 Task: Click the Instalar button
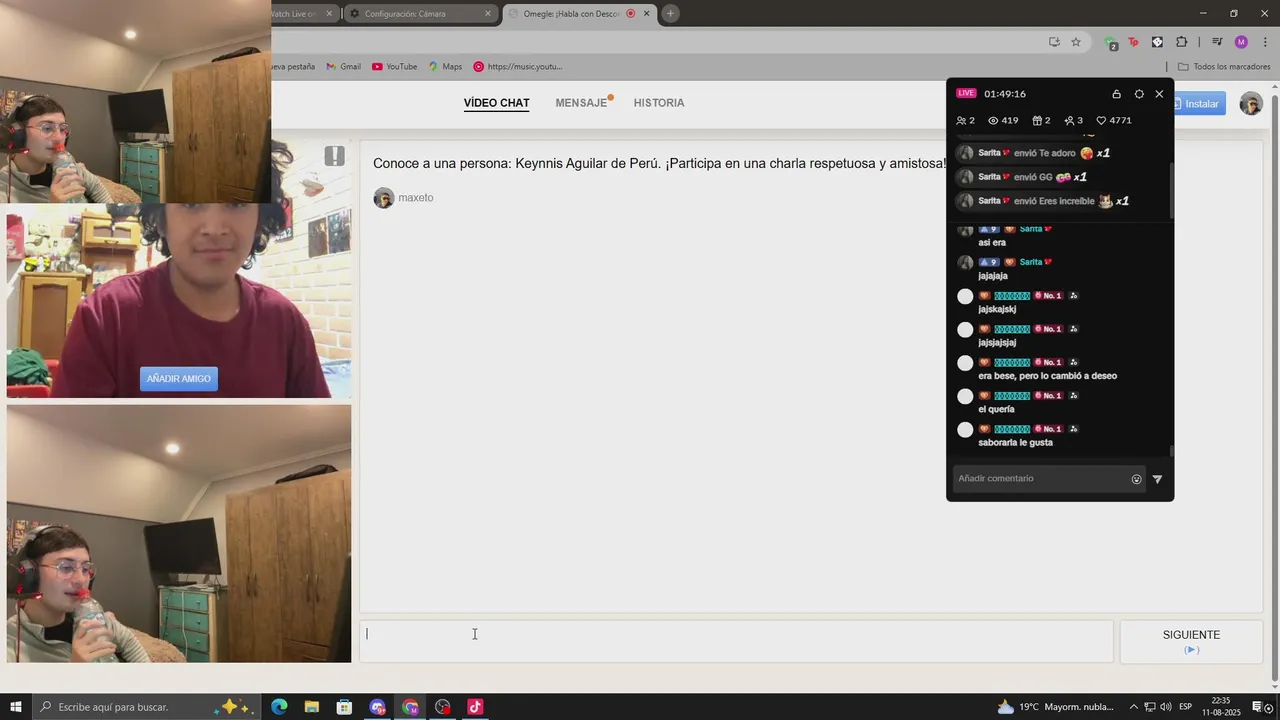(x=1196, y=104)
